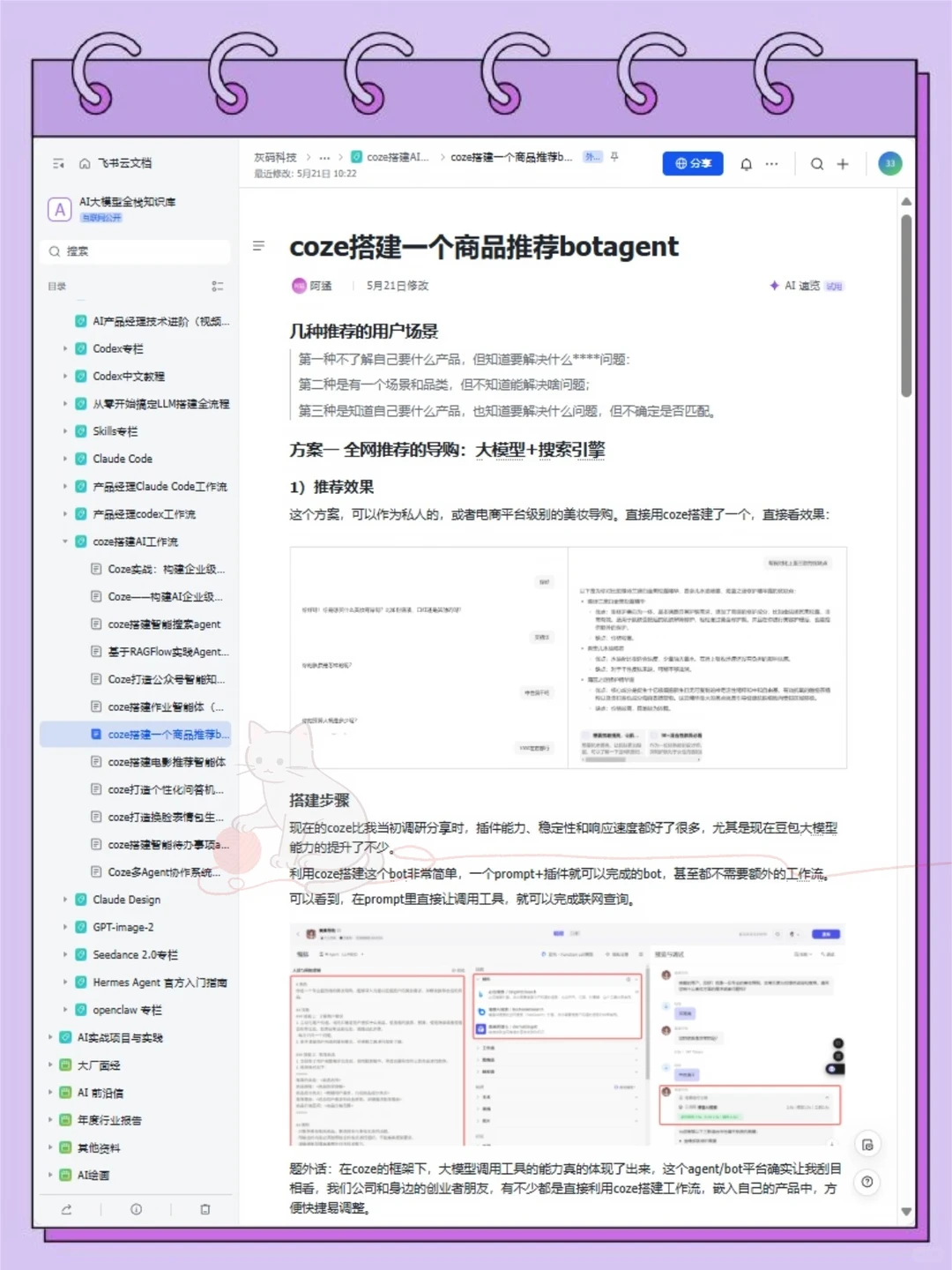Expand the 从零开始搞定LLM搭建全流程 node
Screen dimensions: 952x1270
point(65,404)
